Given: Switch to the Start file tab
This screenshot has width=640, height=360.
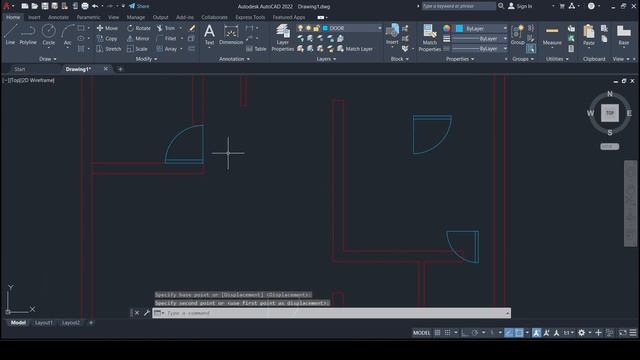Looking at the screenshot, I should coord(20,69).
